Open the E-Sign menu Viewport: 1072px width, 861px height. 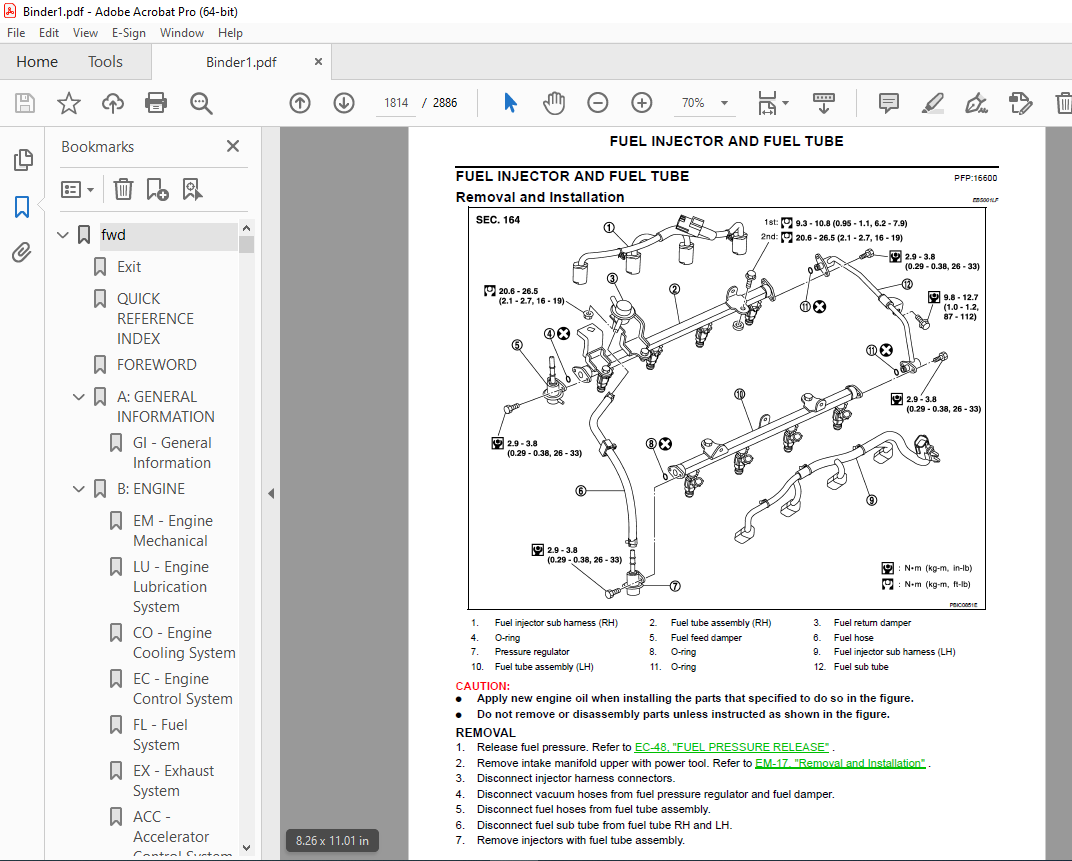129,33
